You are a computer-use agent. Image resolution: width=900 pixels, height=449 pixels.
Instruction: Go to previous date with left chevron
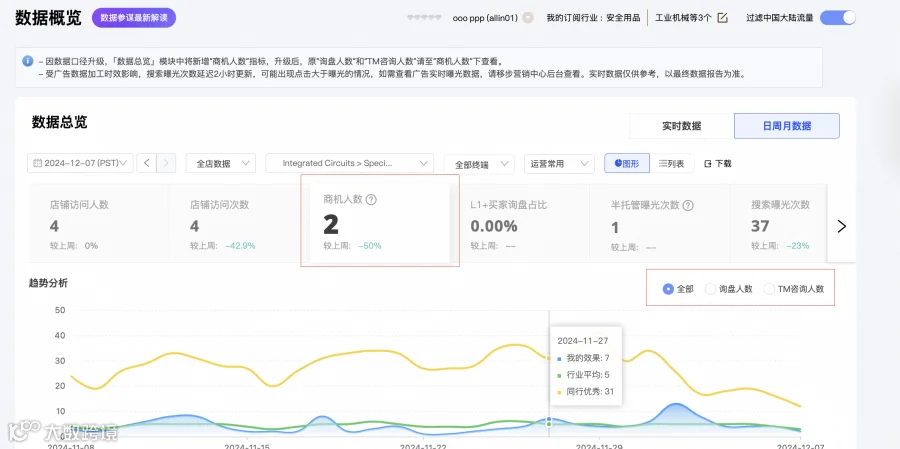pyautogui.click(x=146, y=163)
